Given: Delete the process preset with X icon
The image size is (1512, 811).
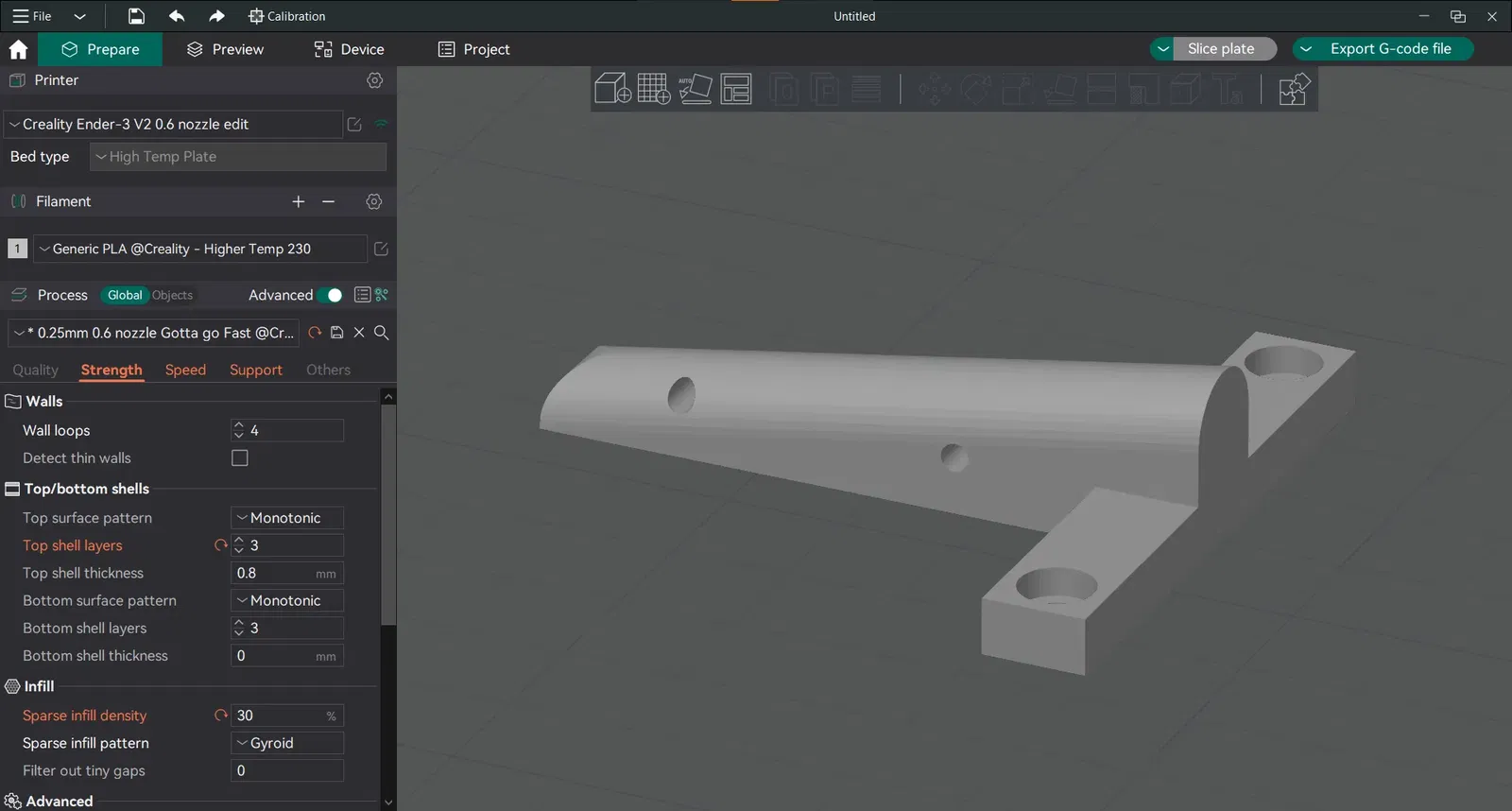Looking at the screenshot, I should (x=359, y=333).
